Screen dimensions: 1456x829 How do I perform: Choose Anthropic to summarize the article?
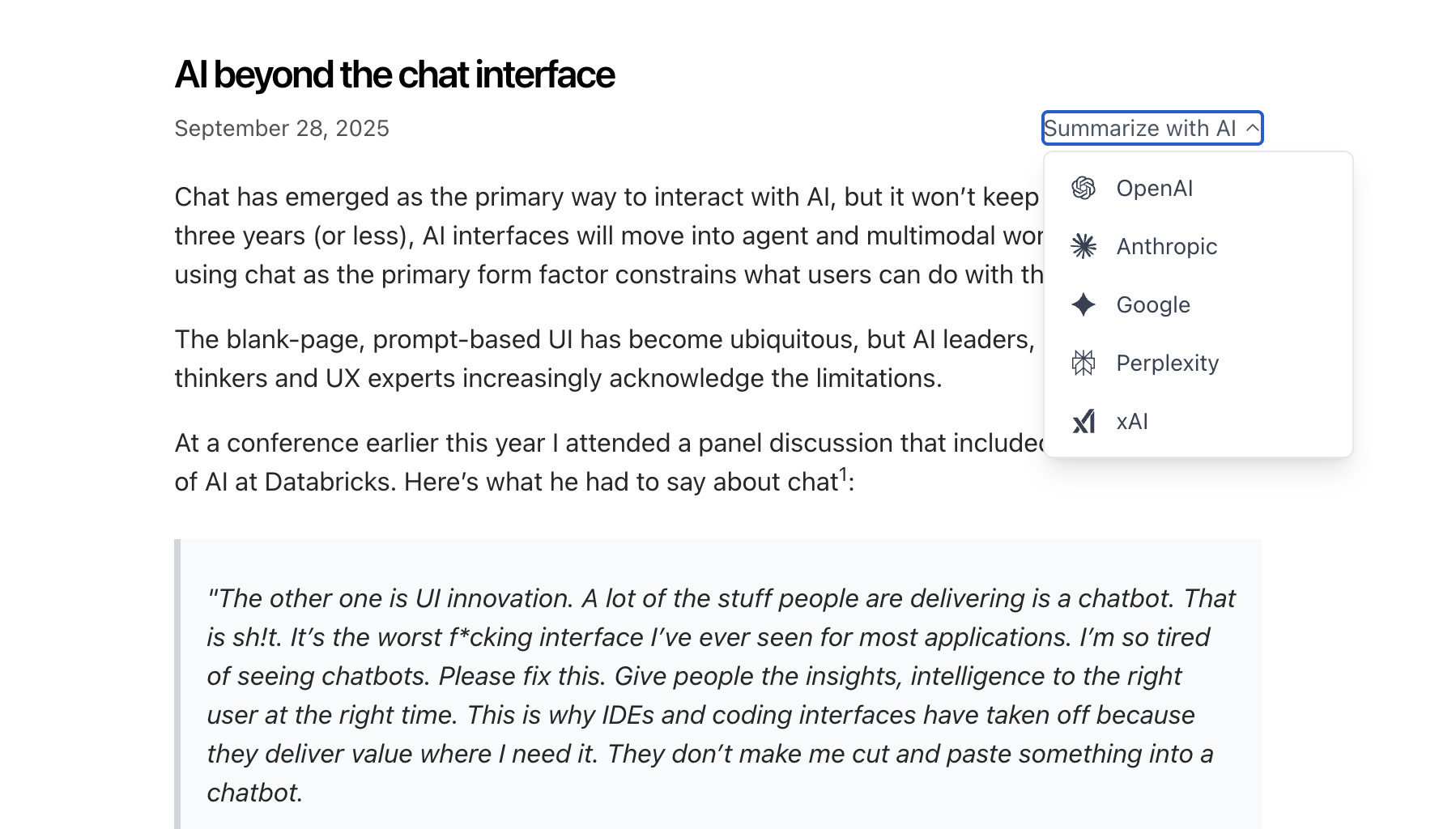tap(1167, 246)
